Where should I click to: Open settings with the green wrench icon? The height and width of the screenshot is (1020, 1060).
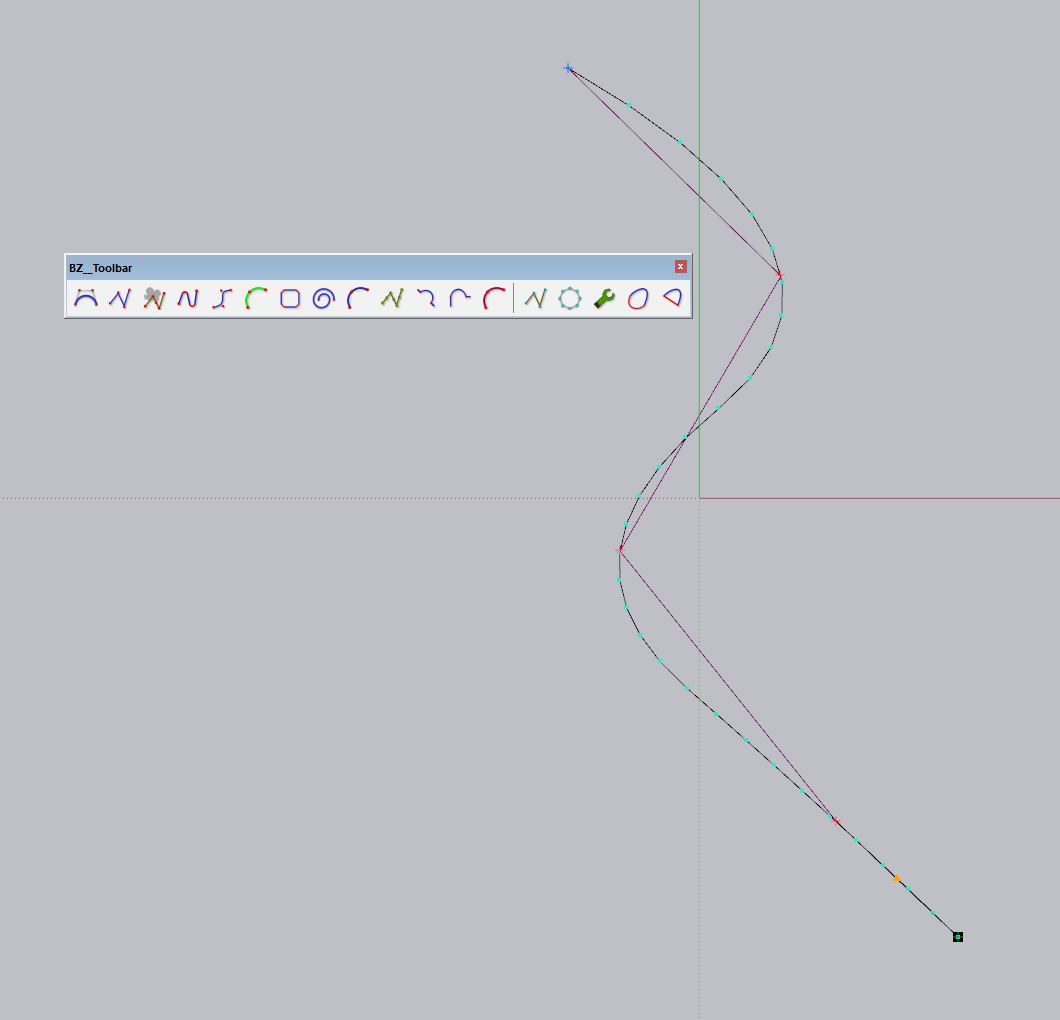tap(604, 298)
